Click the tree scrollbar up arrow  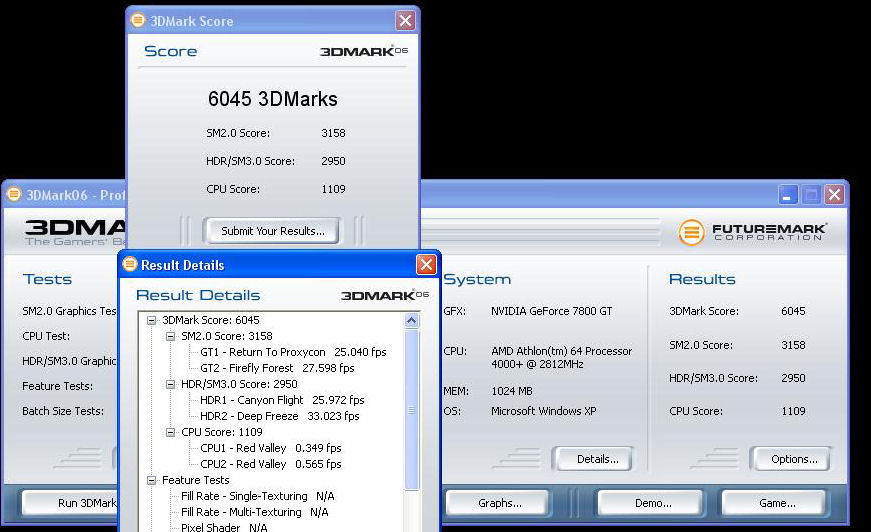point(412,320)
